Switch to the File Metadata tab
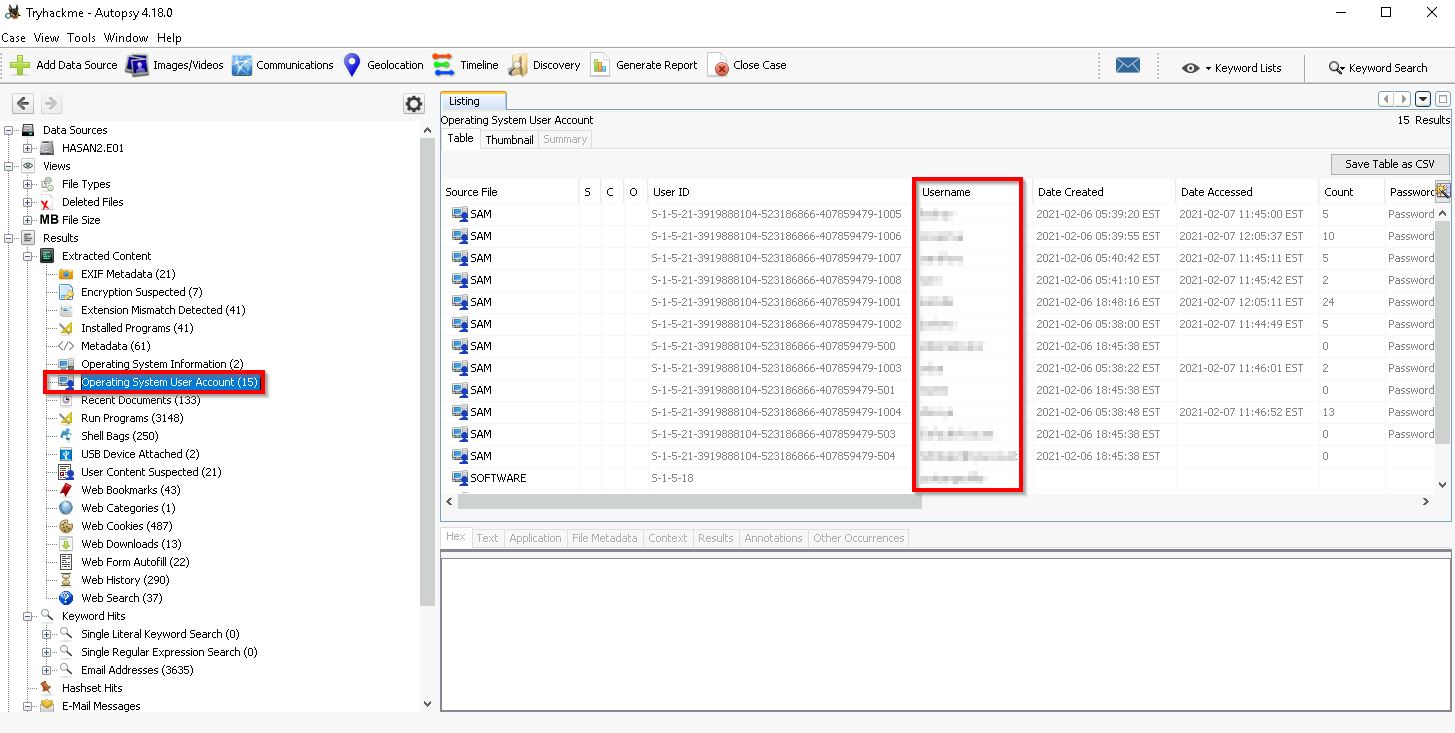 coord(604,538)
